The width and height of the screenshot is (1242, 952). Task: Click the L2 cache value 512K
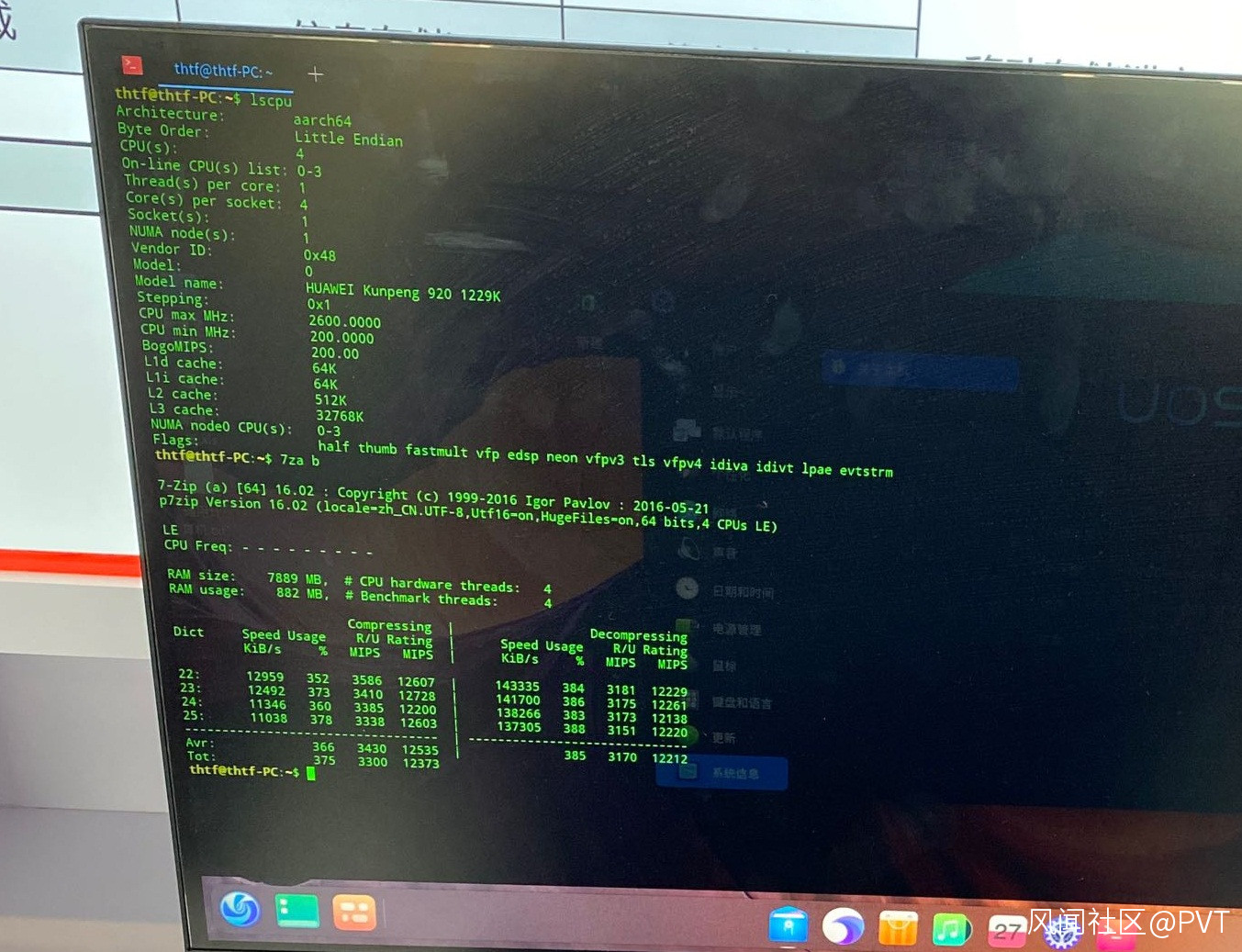[x=330, y=400]
